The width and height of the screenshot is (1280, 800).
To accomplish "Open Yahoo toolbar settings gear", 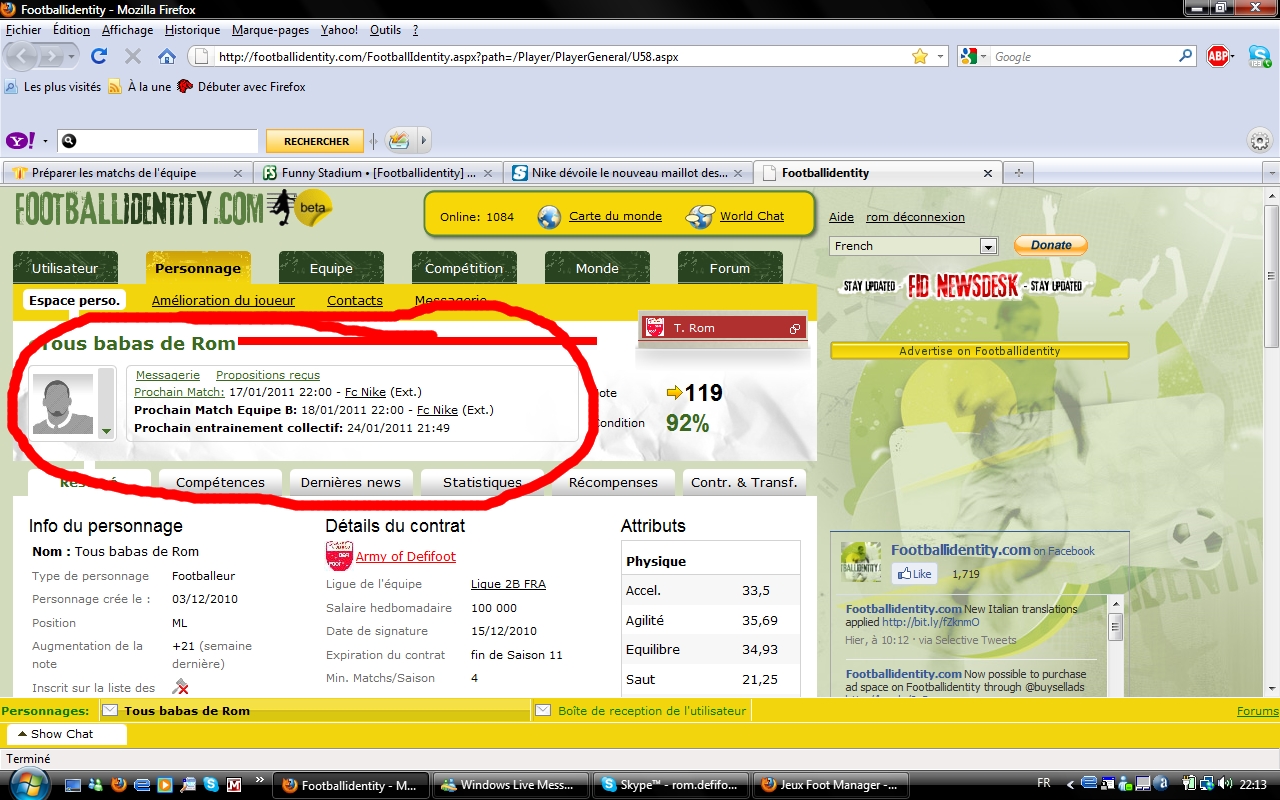I will point(1259,140).
